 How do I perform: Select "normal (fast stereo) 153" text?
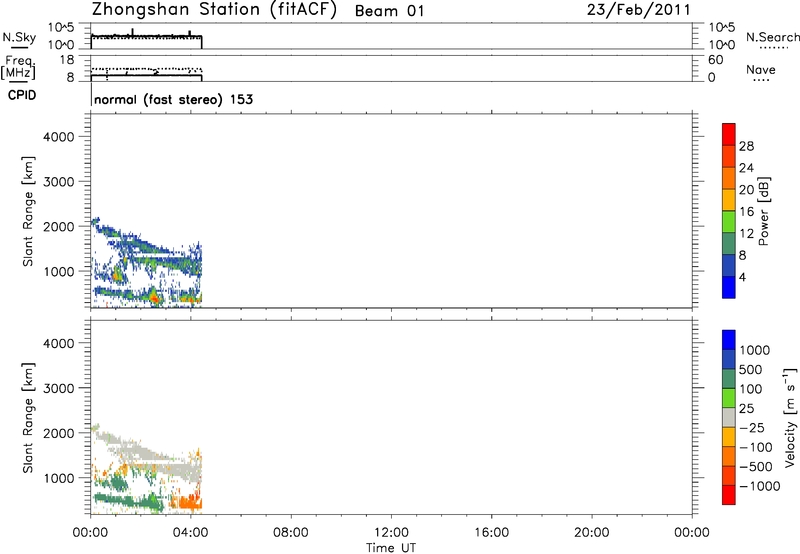tap(174, 99)
